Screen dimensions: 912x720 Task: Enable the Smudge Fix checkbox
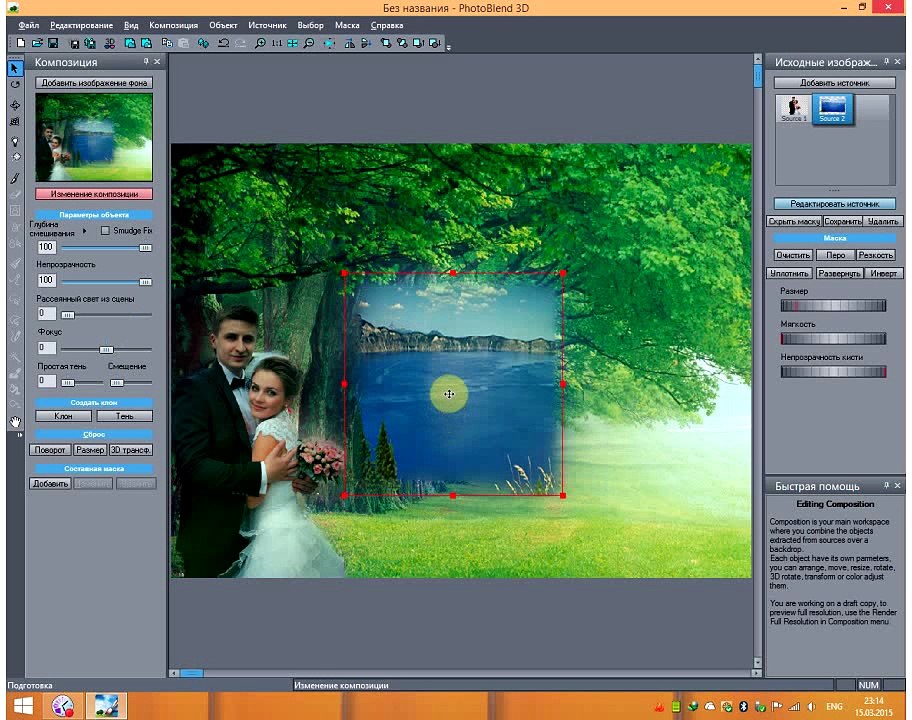(x=106, y=231)
